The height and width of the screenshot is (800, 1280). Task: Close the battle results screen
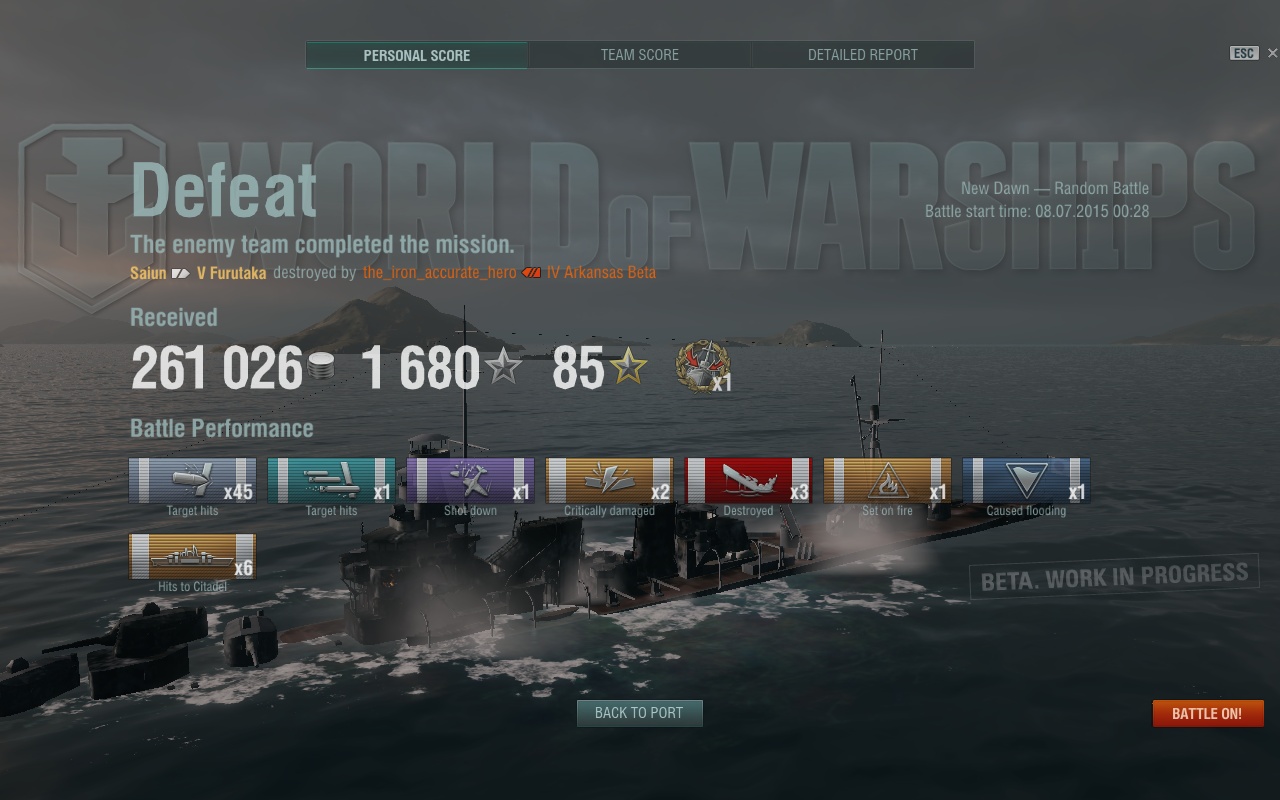click(1272, 54)
